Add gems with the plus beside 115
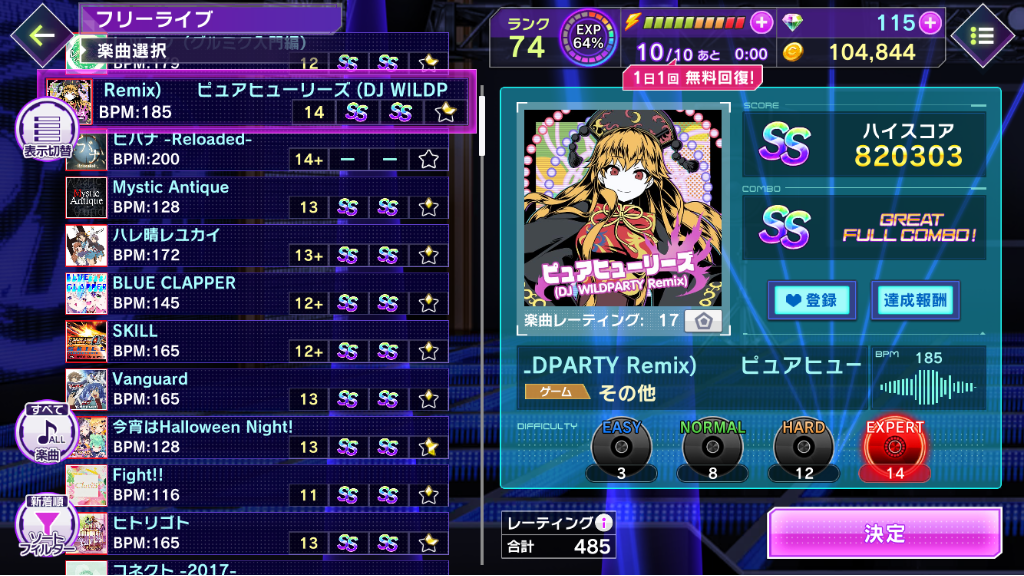 [x=930, y=23]
